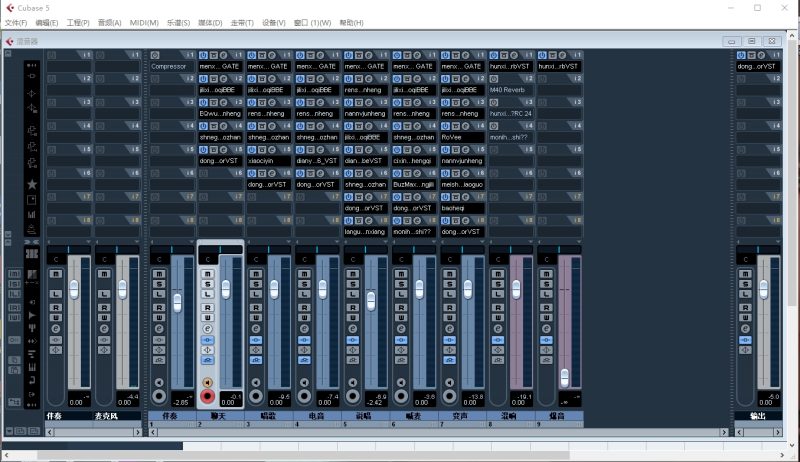Toggle the monitor button on 说唱 channel

[353, 382]
